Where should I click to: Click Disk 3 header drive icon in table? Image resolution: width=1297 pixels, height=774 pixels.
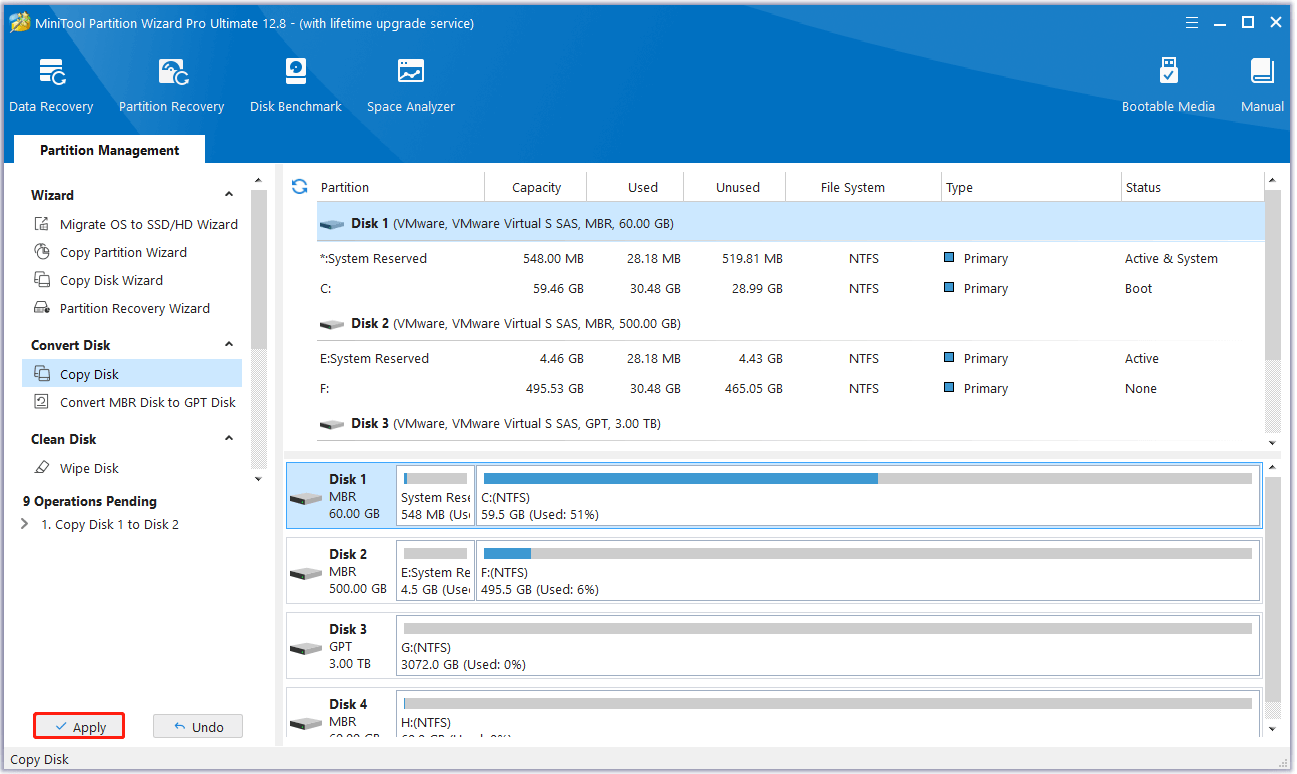332,424
